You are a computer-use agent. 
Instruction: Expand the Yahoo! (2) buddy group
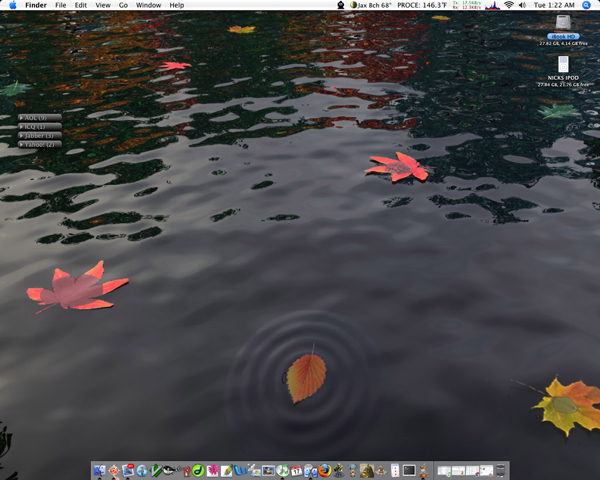[x=40, y=144]
